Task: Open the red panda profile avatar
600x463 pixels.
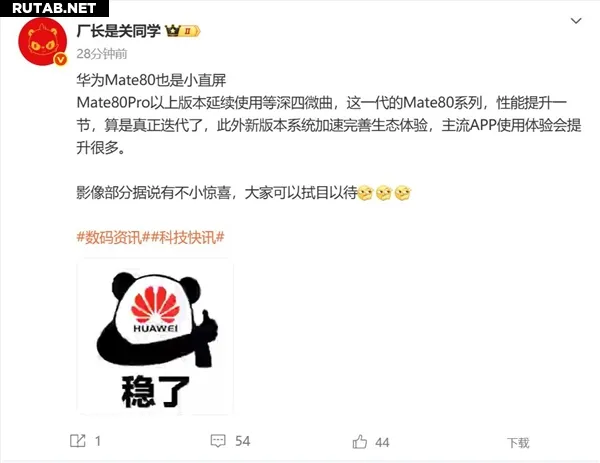Action: click(x=42, y=42)
